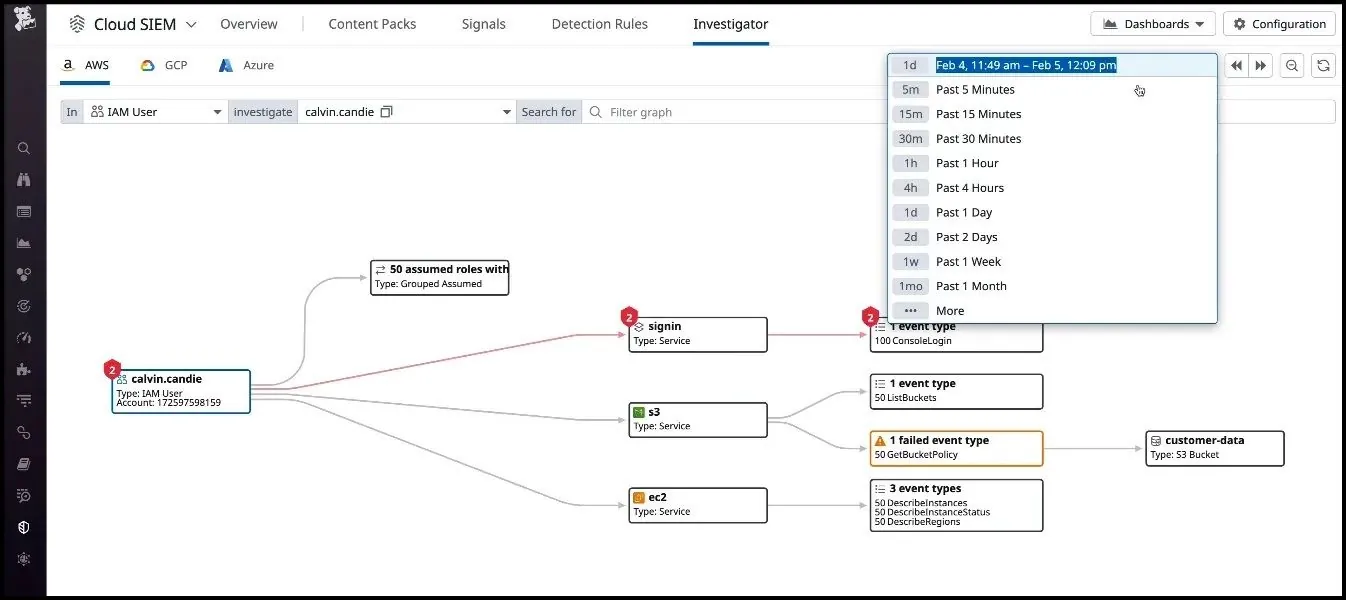Select the Past 1 Day time range

(1052, 212)
